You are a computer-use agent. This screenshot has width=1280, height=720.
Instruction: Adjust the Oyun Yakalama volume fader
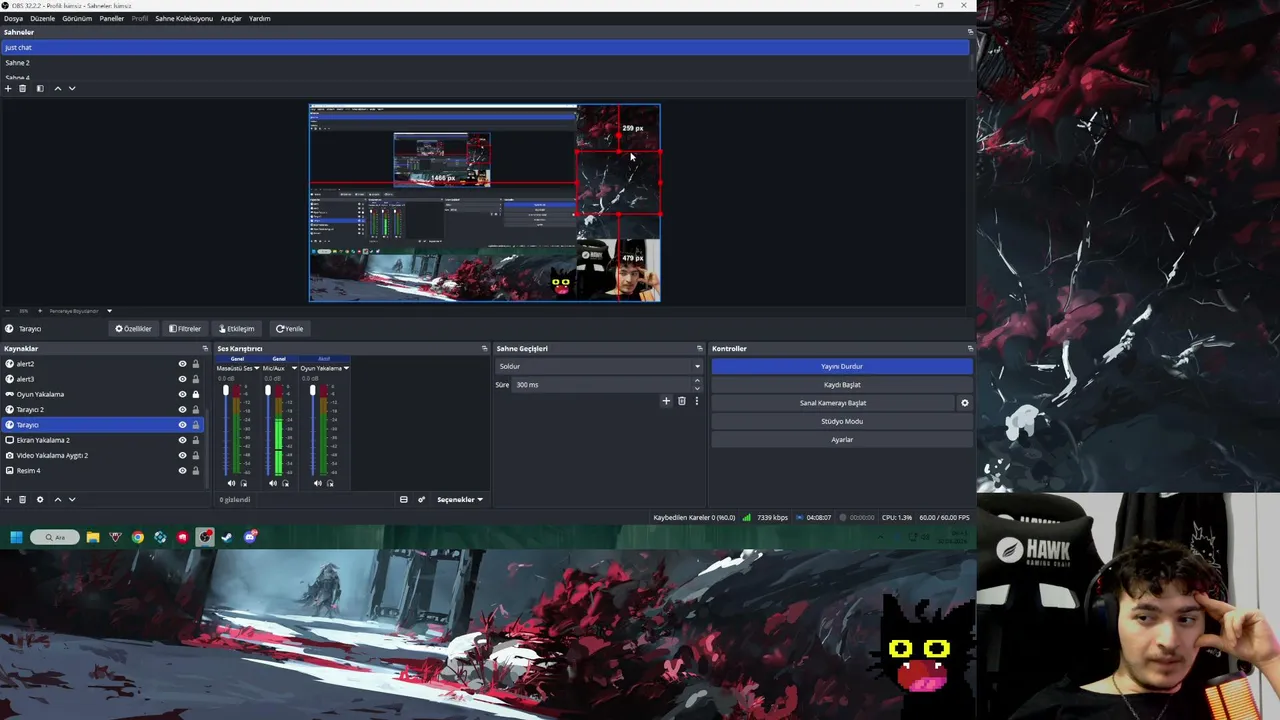(312, 391)
